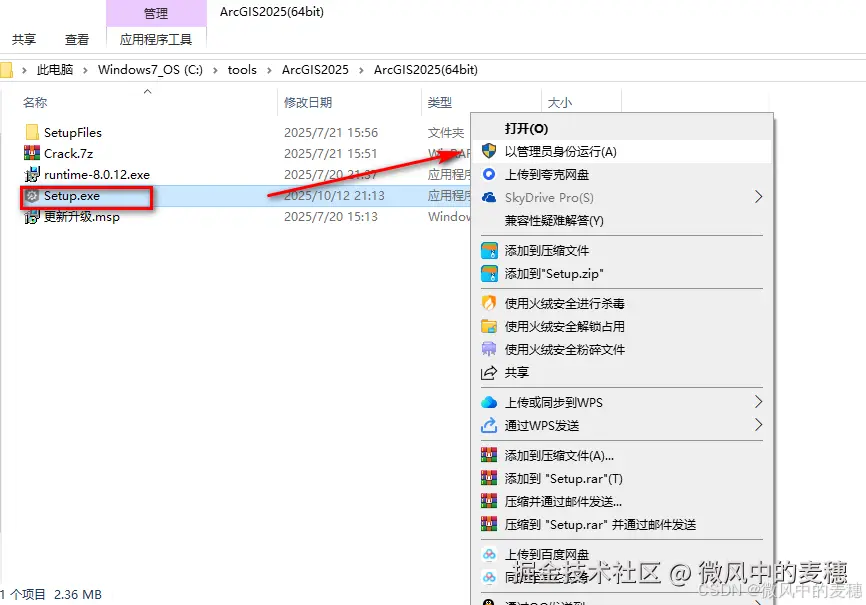Select 共享 in the context menu
The width and height of the screenshot is (866, 605).
[516, 372]
